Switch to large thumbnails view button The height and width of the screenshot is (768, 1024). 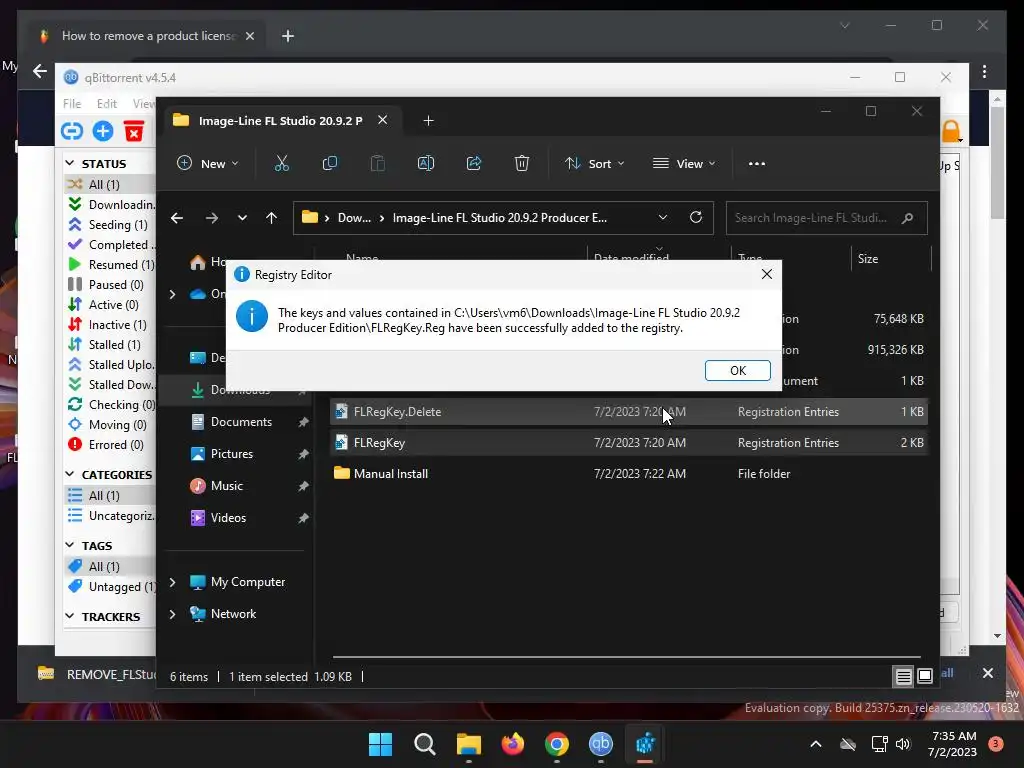tap(925, 677)
